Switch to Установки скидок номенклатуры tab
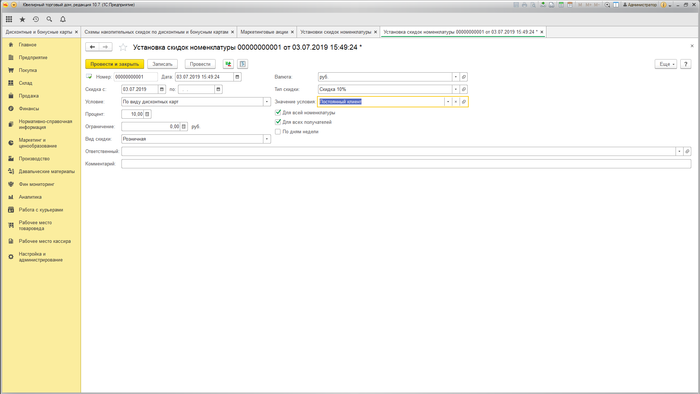This screenshot has height=394, width=700. [x=335, y=32]
